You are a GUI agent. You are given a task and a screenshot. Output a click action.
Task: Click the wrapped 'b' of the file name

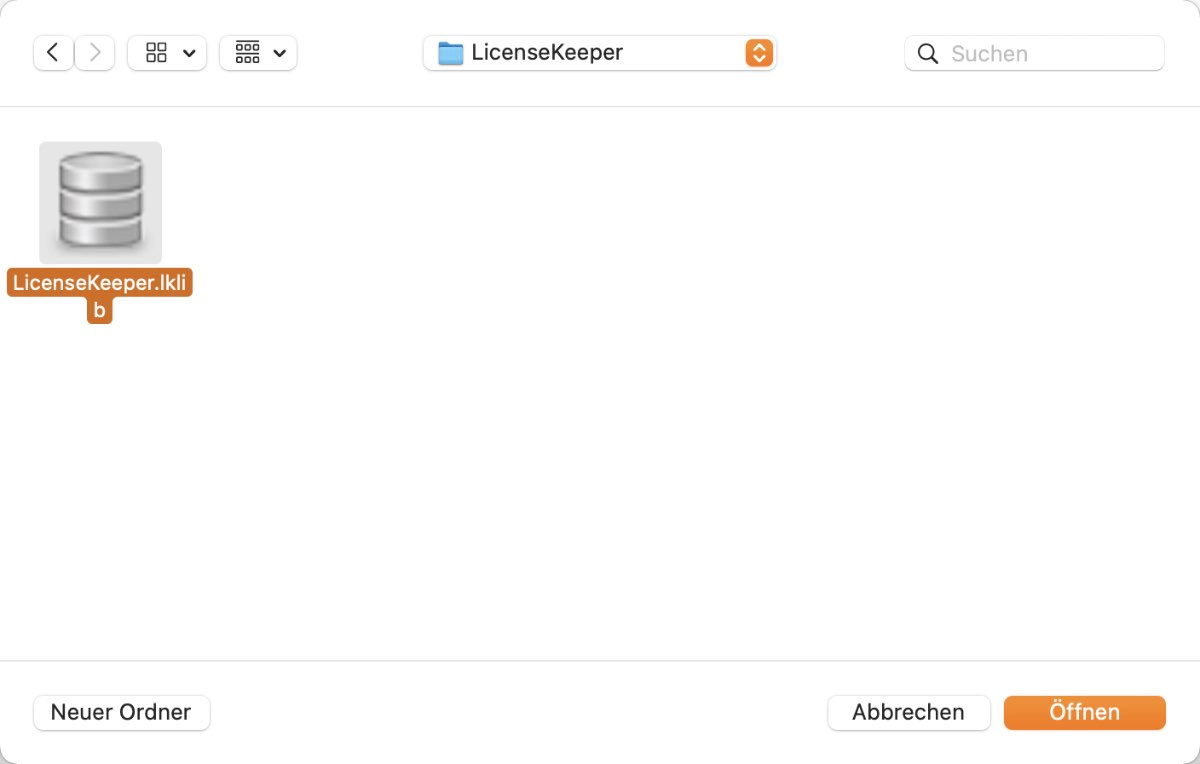[x=99, y=311]
